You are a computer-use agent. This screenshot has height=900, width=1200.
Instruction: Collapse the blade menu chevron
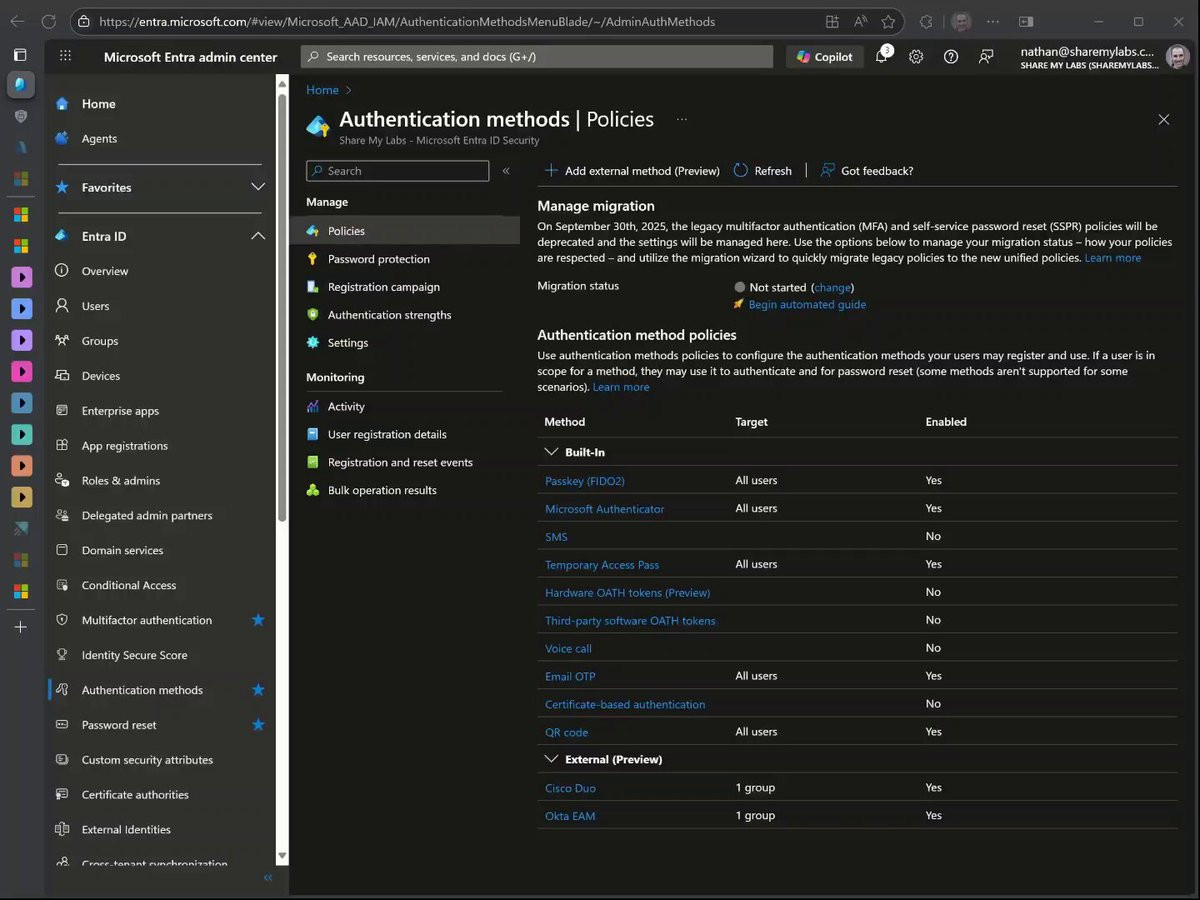click(506, 171)
